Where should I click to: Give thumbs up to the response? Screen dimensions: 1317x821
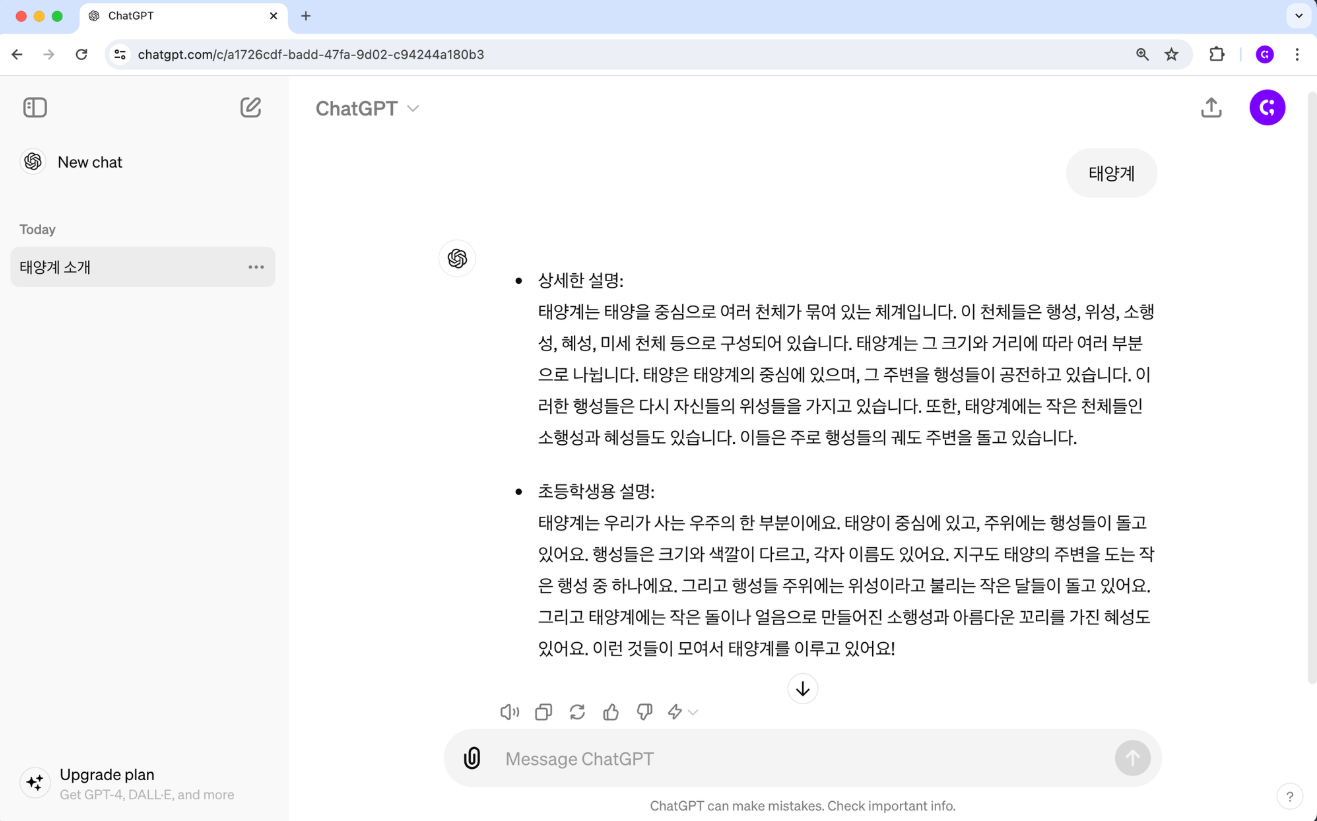click(x=611, y=712)
